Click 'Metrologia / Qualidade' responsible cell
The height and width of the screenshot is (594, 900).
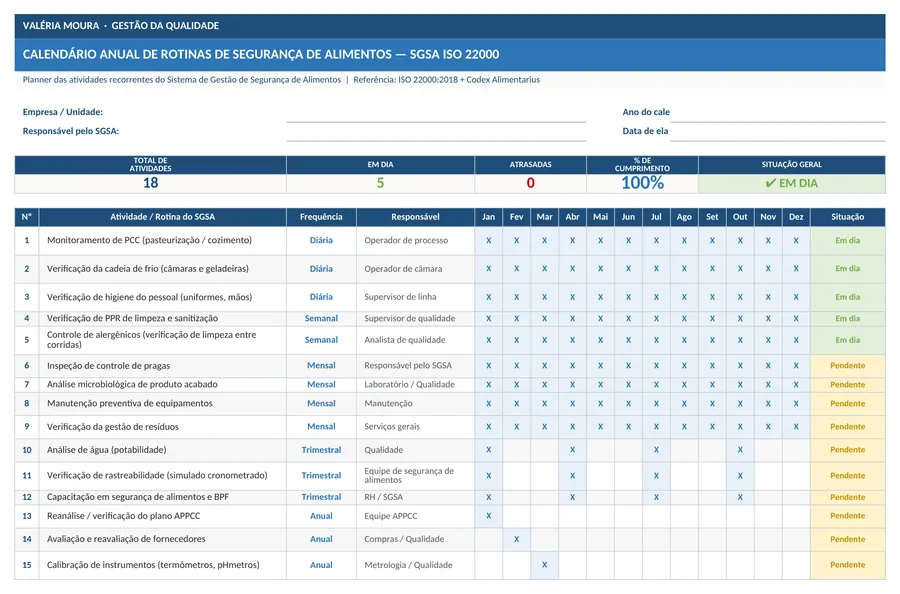click(415, 565)
